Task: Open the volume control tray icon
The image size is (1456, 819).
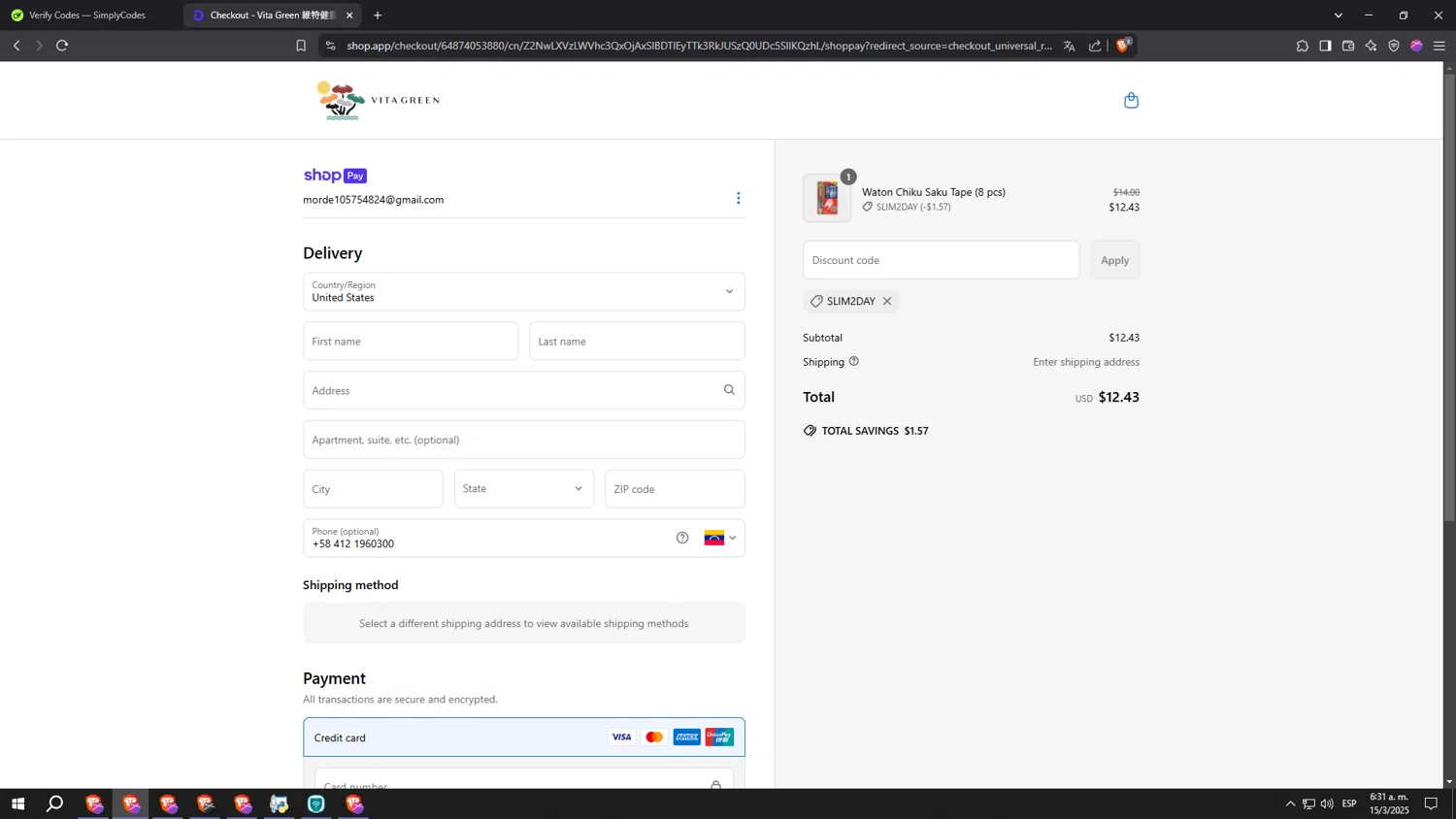Action: pos(1327,803)
